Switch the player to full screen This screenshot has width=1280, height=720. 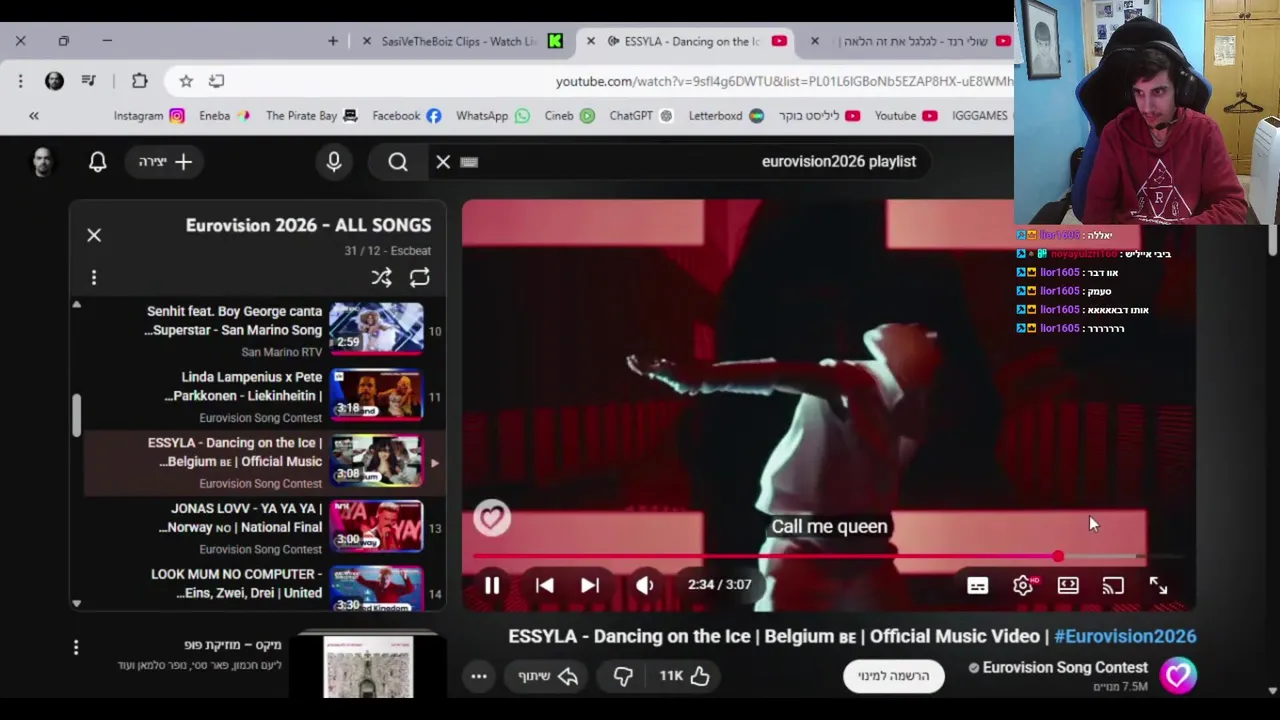coord(1158,586)
